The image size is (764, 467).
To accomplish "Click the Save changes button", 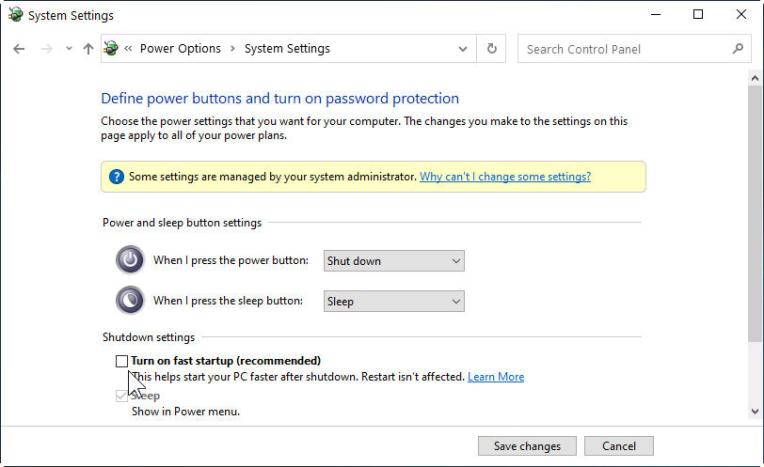I will pyautogui.click(x=526, y=446).
